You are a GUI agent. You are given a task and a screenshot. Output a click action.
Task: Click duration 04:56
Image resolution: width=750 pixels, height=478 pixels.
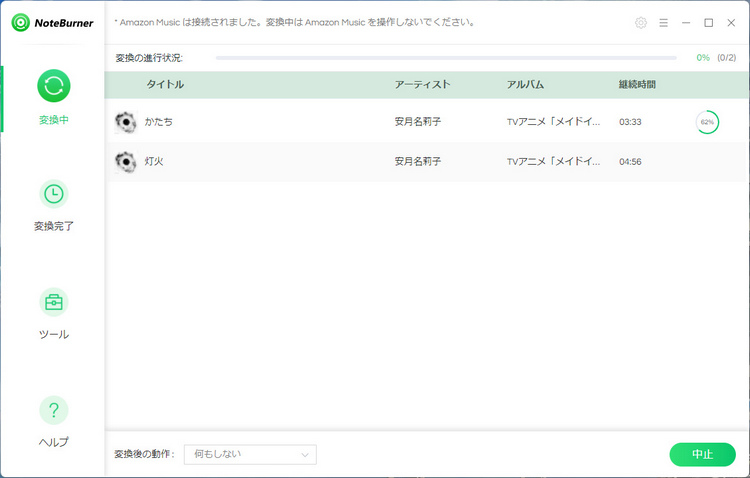point(630,162)
